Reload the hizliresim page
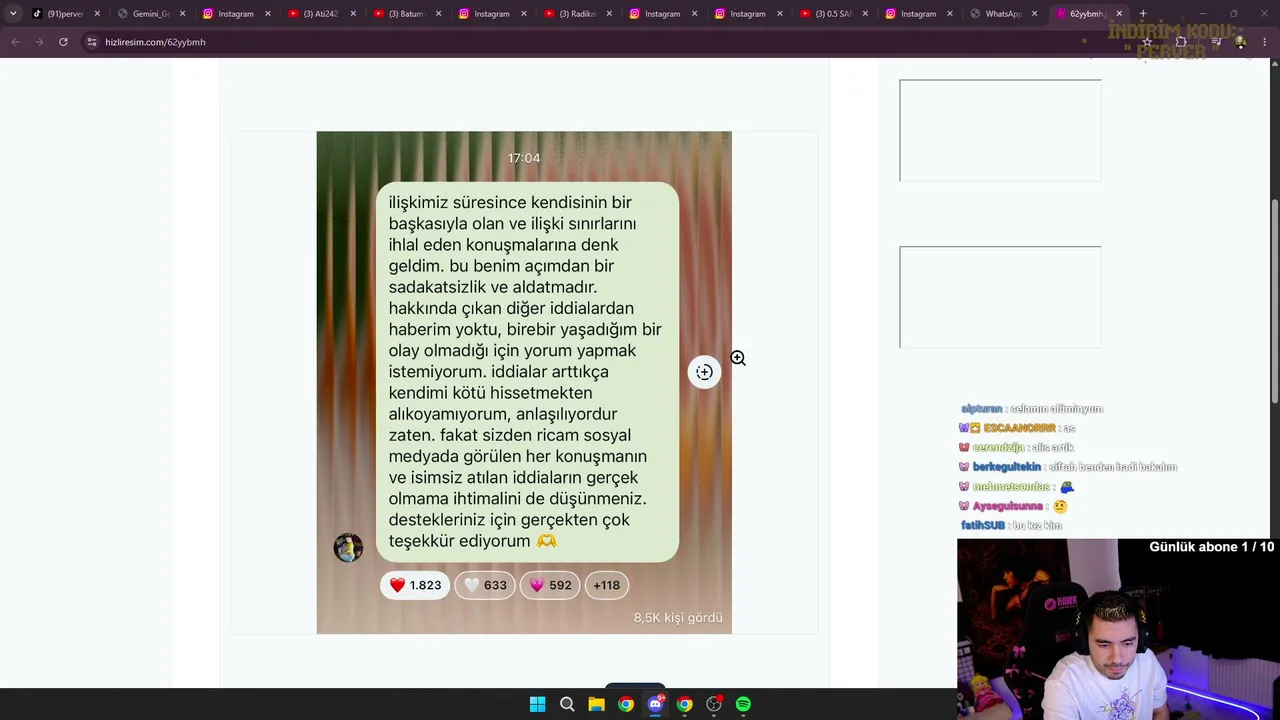The height and width of the screenshot is (720, 1280). tap(63, 42)
